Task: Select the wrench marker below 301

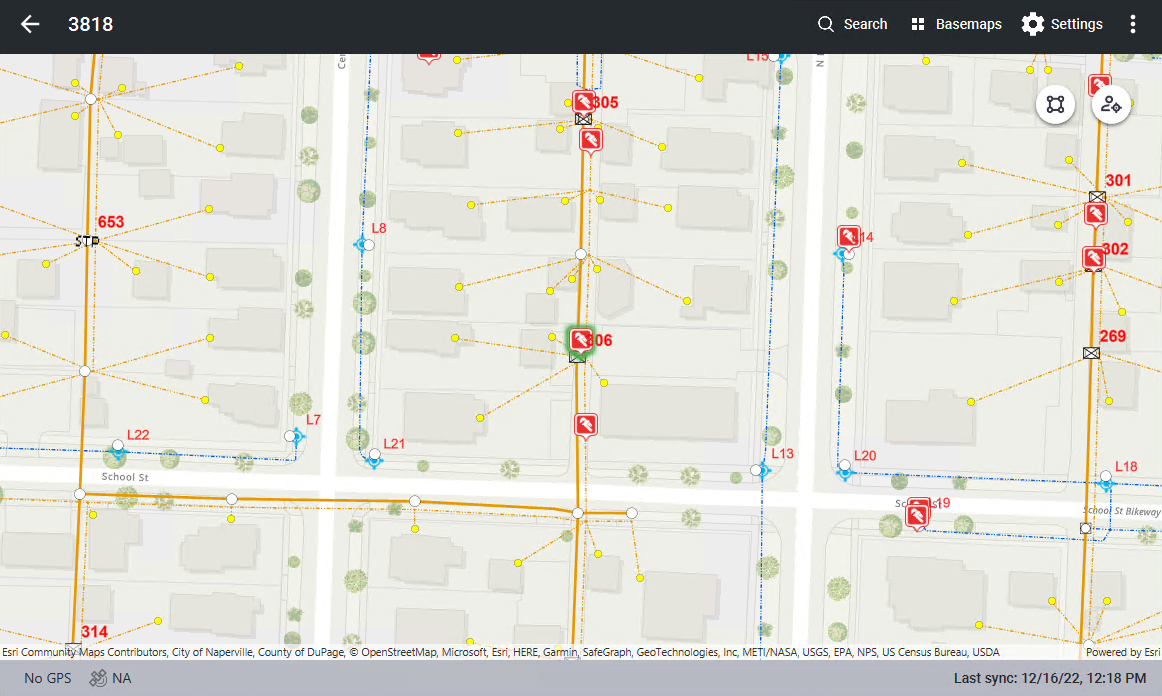Action: coord(1096,213)
